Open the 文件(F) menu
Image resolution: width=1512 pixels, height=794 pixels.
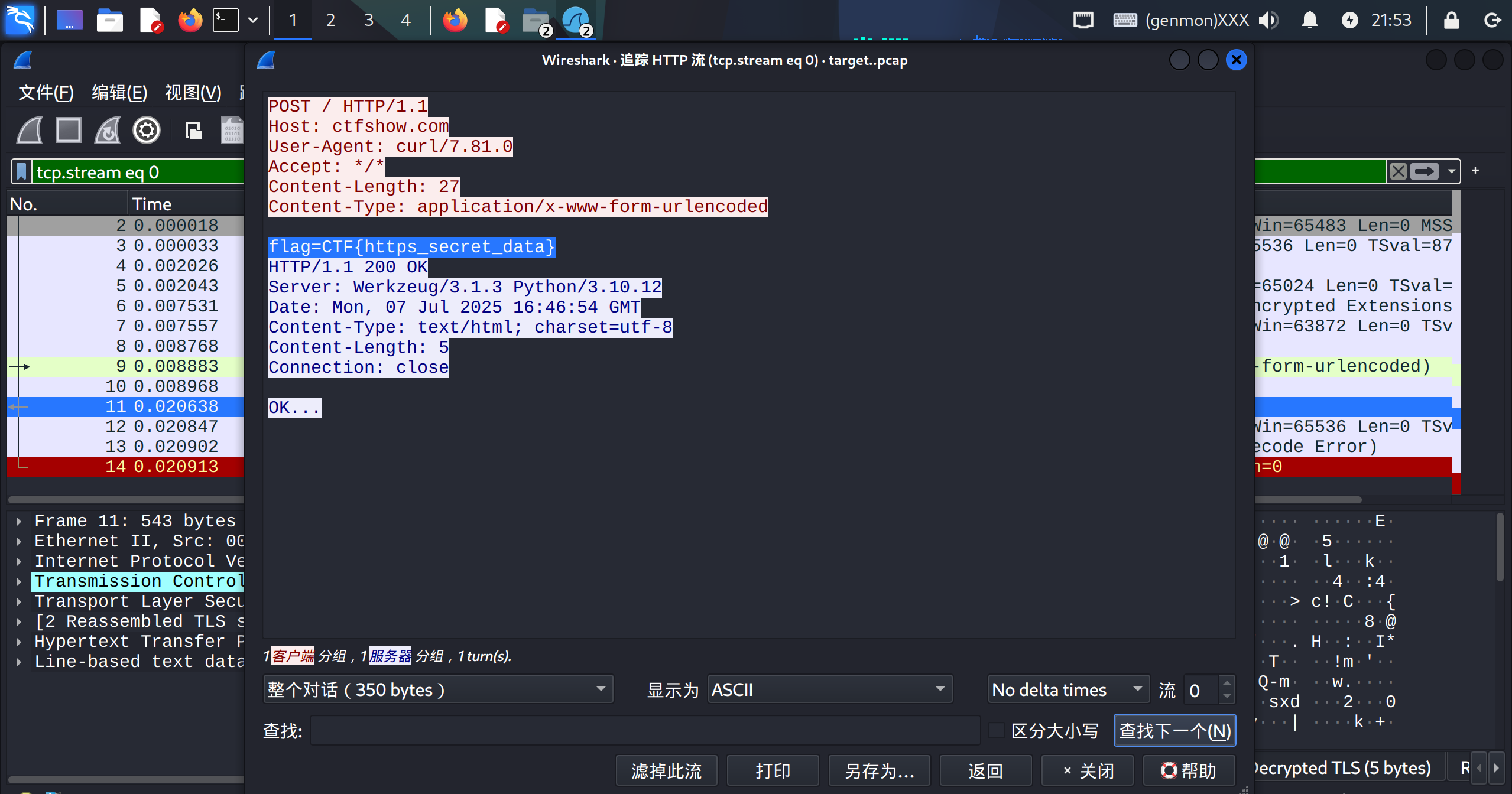46,93
